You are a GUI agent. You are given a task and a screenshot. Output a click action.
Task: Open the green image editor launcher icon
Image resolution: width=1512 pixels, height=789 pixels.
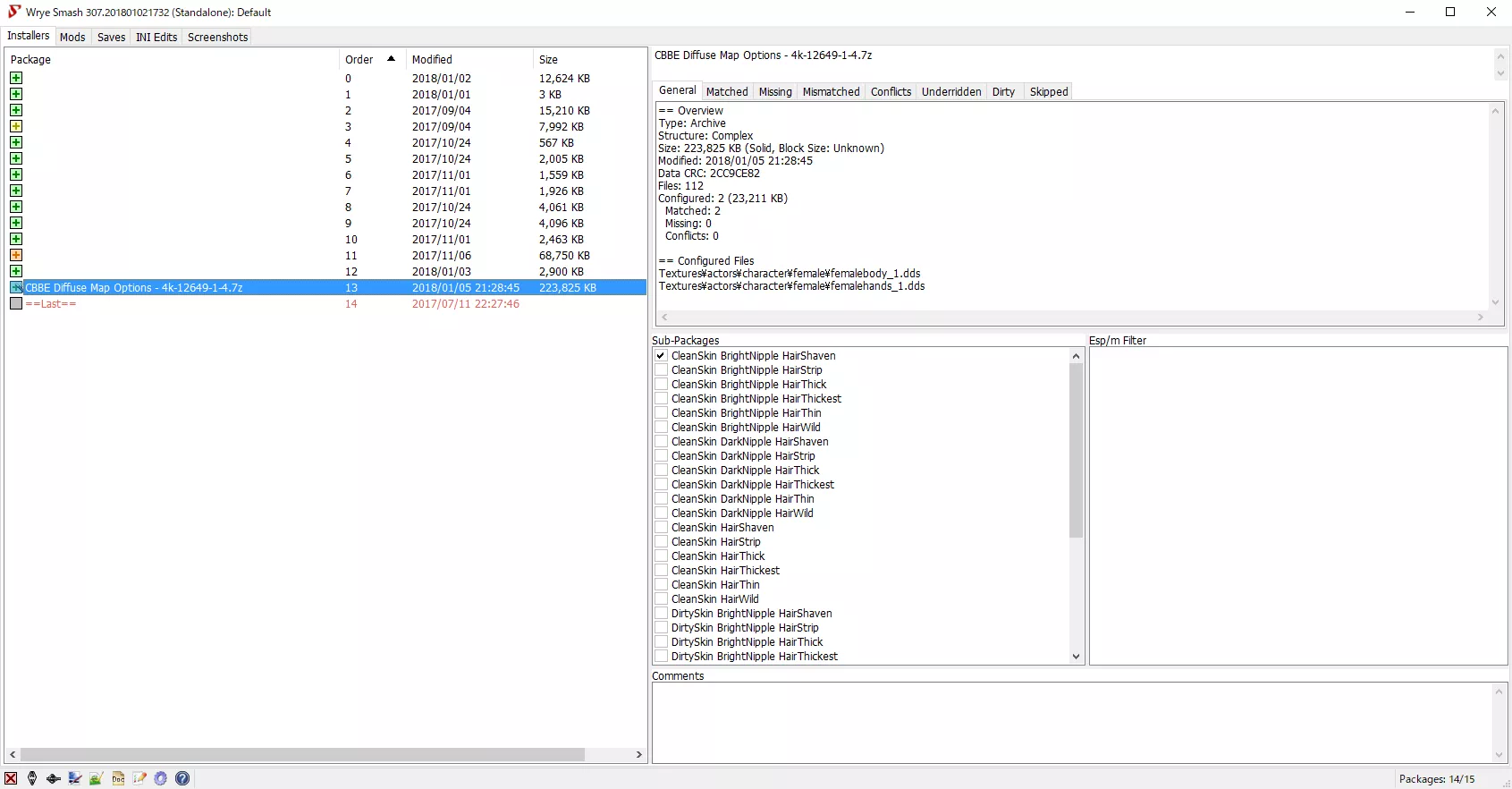point(97,778)
